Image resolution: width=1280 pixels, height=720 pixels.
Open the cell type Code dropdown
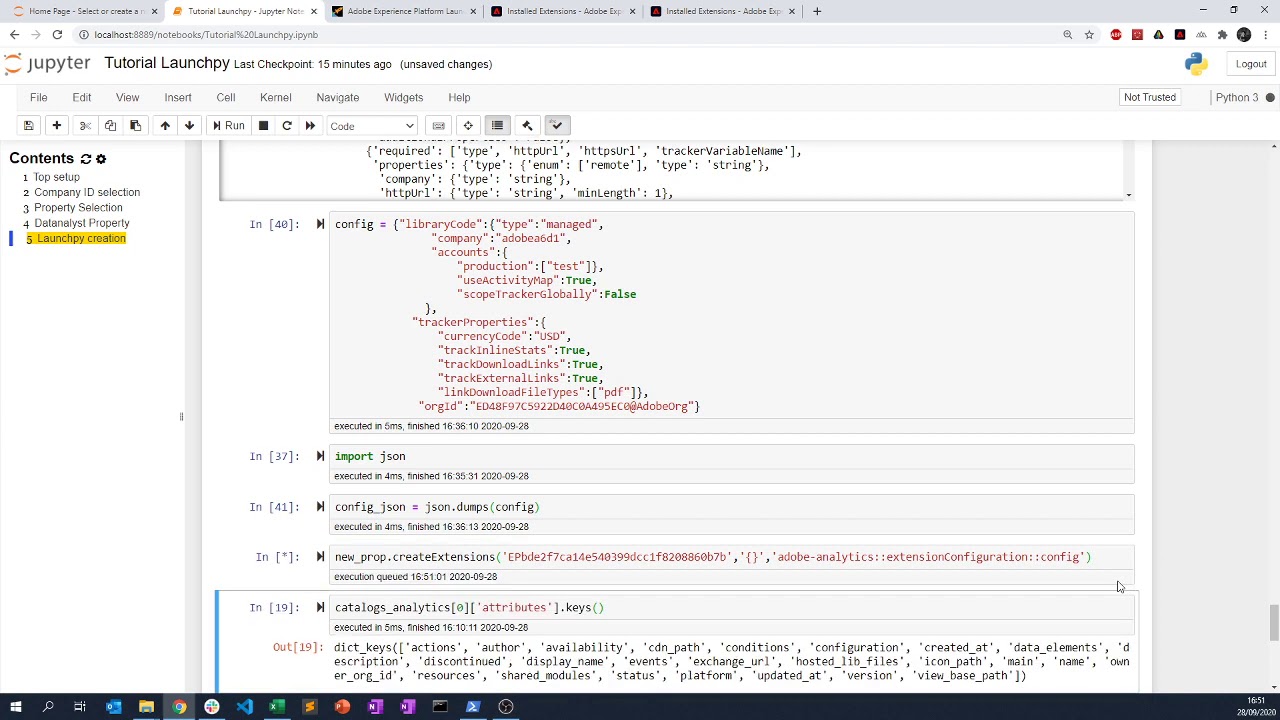[372, 126]
